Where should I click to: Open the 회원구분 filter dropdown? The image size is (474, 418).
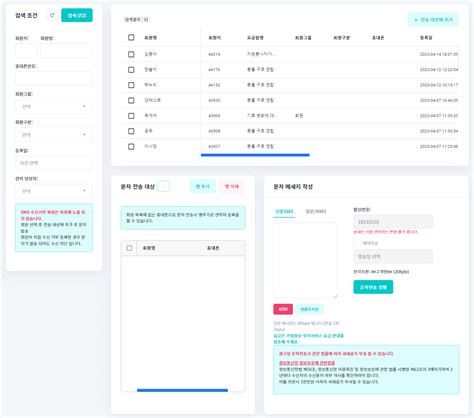[54, 135]
